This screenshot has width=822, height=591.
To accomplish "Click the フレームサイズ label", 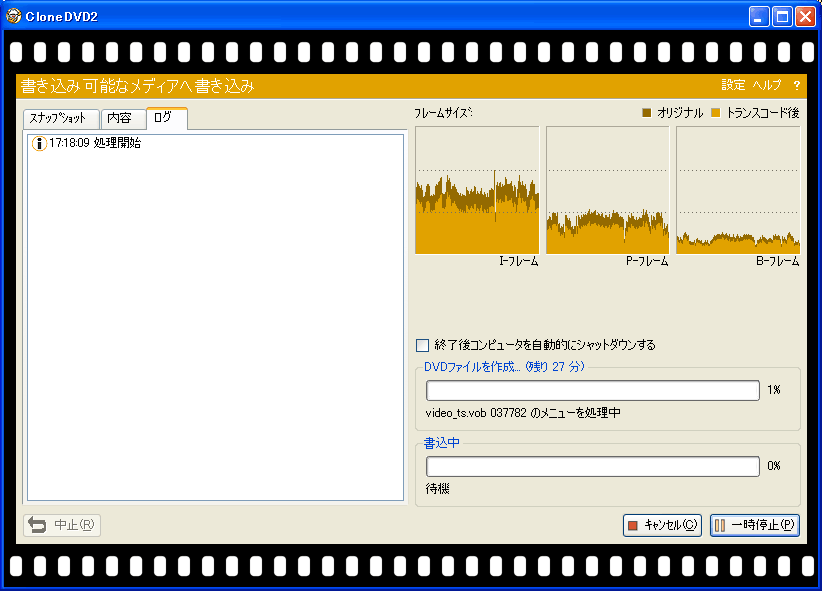I will [444, 113].
